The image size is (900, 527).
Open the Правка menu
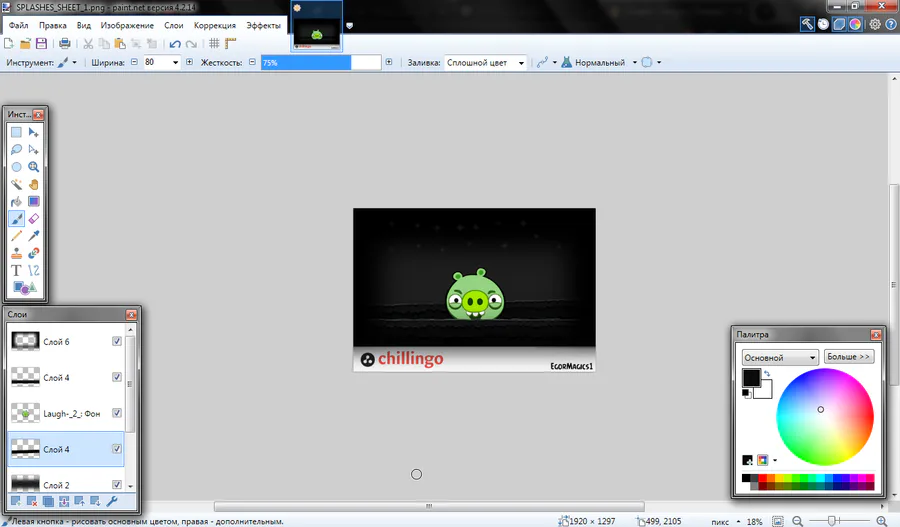point(53,25)
